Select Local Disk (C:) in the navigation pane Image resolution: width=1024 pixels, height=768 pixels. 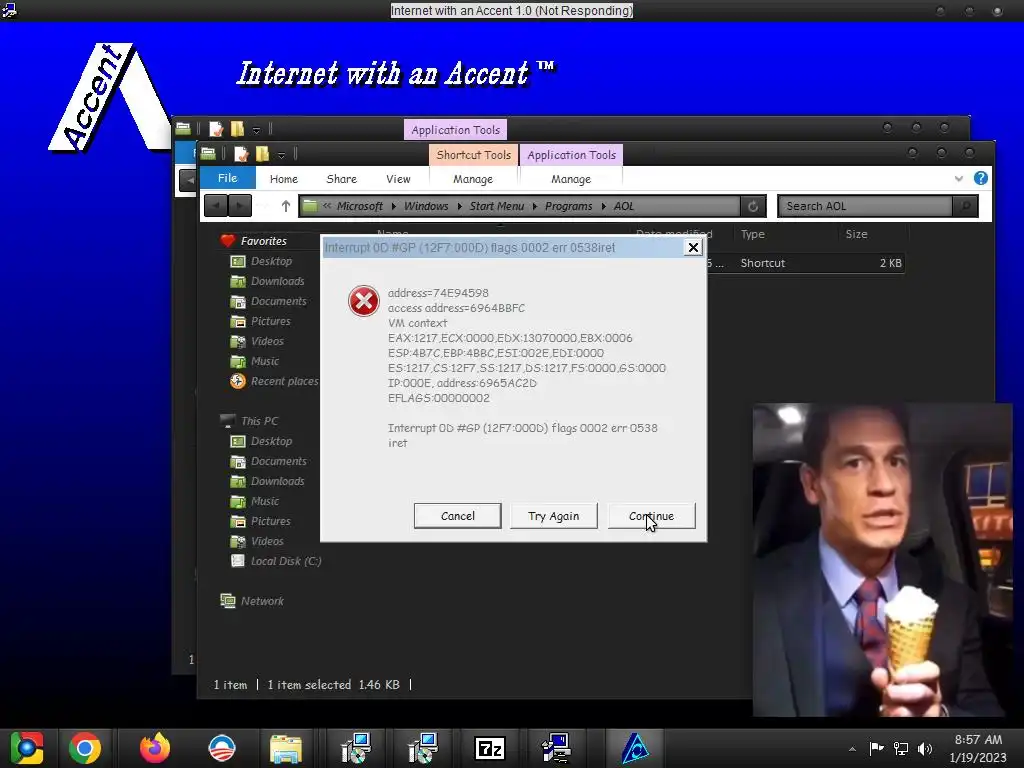285,561
